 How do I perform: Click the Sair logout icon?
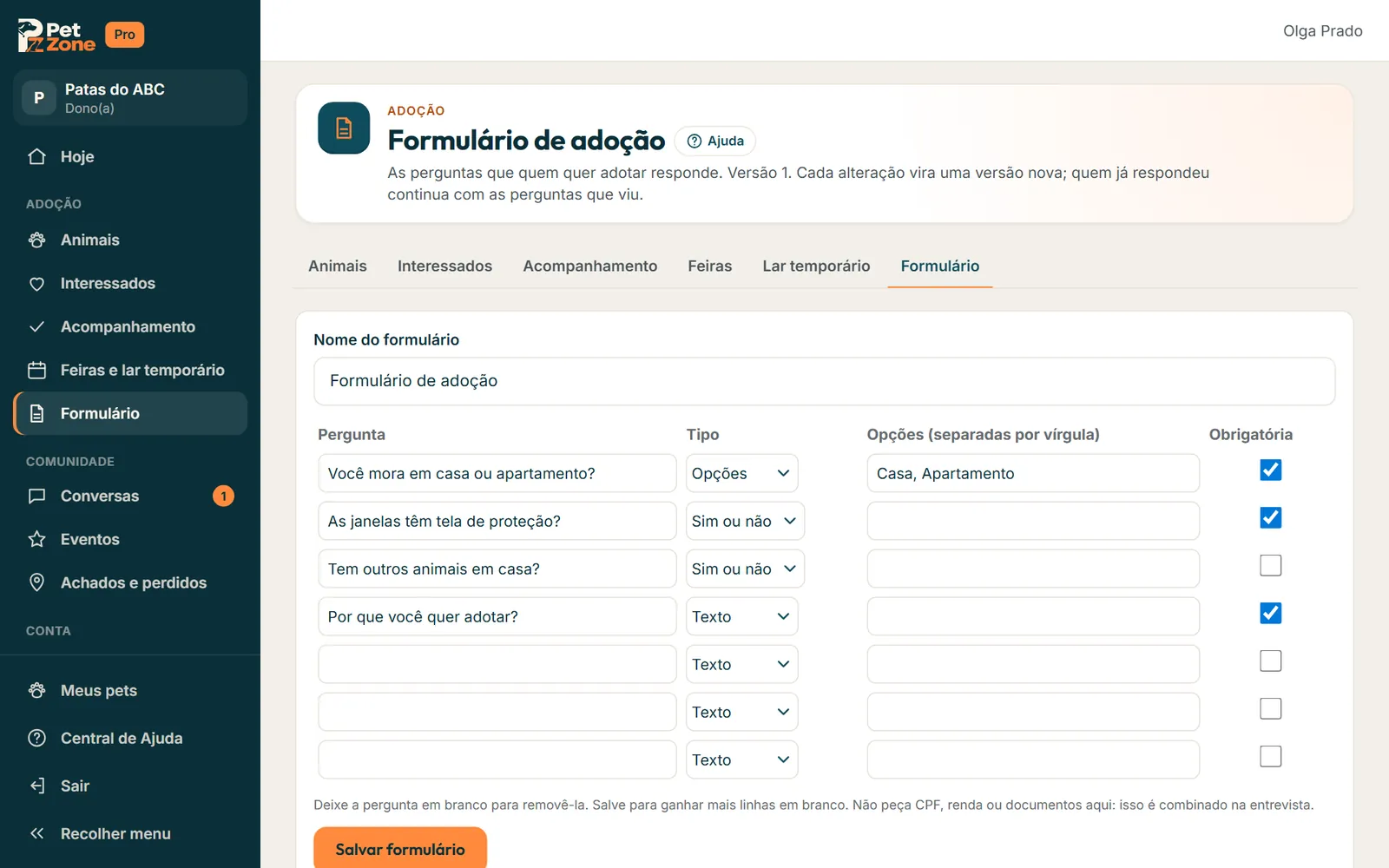pos(36,786)
